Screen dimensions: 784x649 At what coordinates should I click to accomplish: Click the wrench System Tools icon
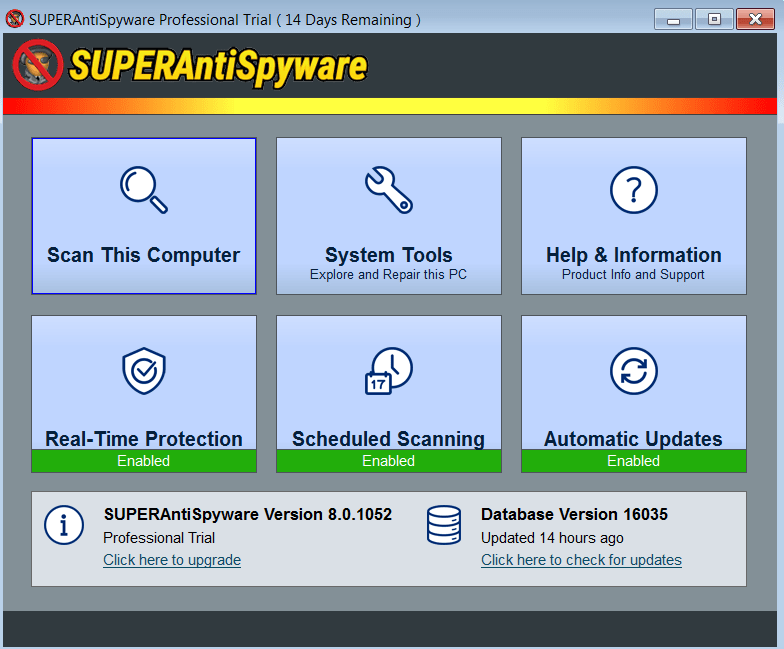pyautogui.click(x=388, y=190)
